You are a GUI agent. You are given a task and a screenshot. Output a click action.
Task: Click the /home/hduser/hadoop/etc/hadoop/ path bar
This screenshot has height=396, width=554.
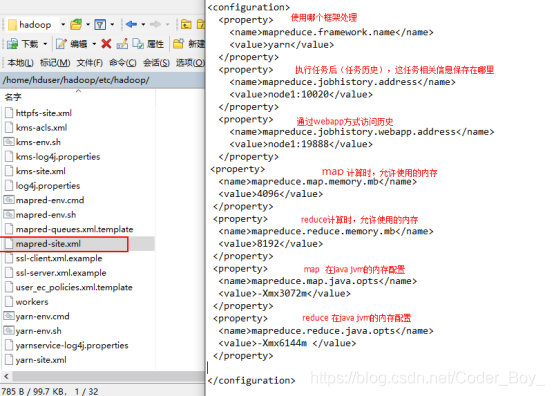(x=102, y=80)
